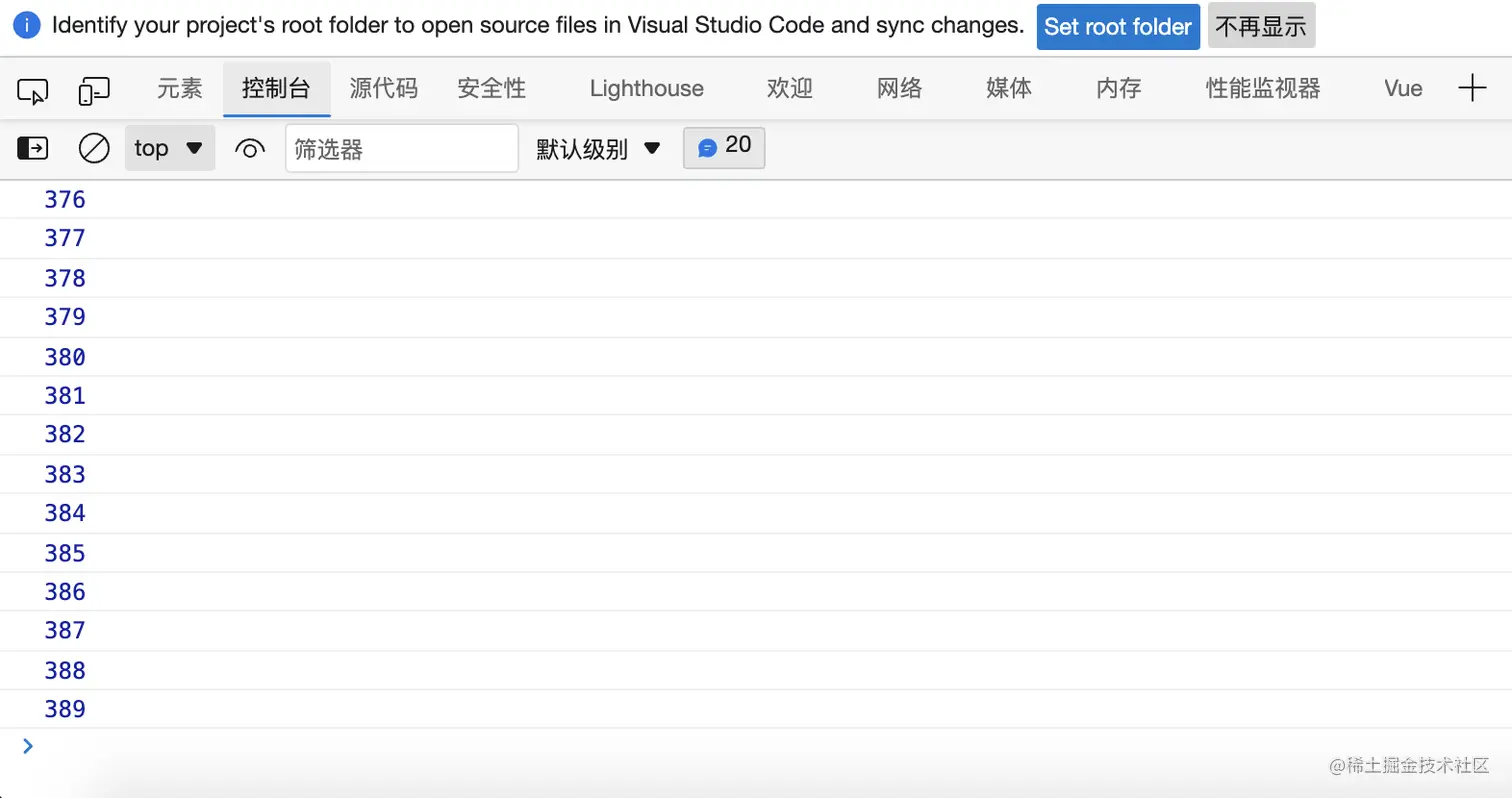The height and width of the screenshot is (798, 1512).
Task: Clear the console with the ban icon
Action: [94, 149]
